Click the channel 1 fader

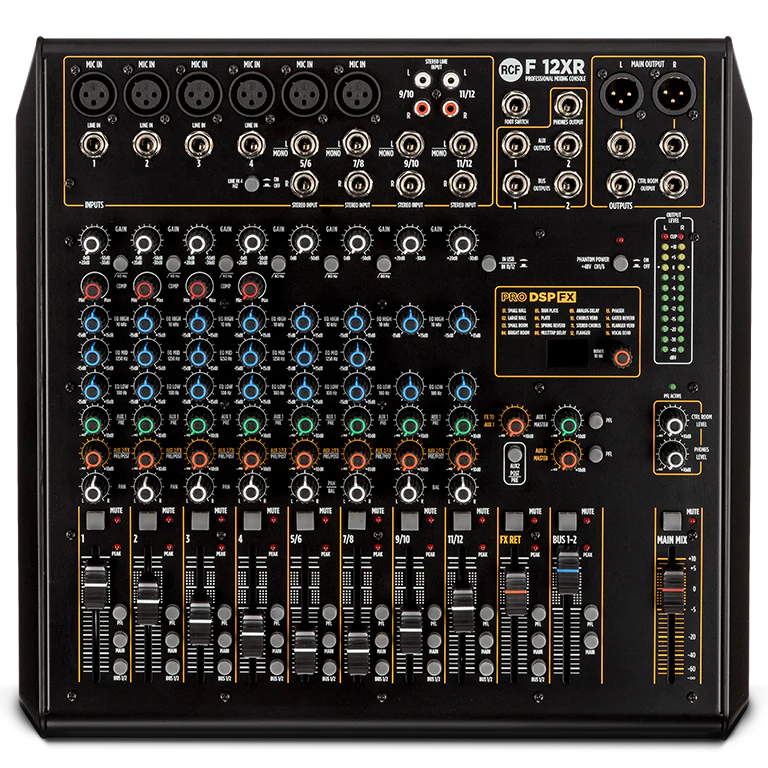pyautogui.click(x=95, y=587)
